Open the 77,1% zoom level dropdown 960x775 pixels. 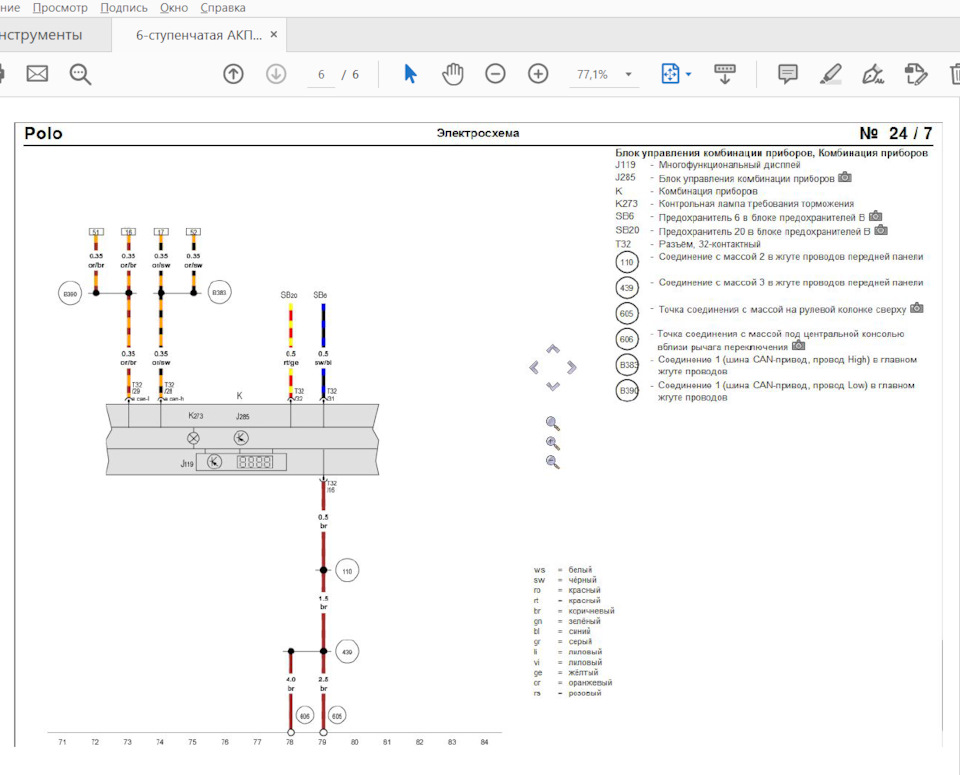(x=628, y=74)
